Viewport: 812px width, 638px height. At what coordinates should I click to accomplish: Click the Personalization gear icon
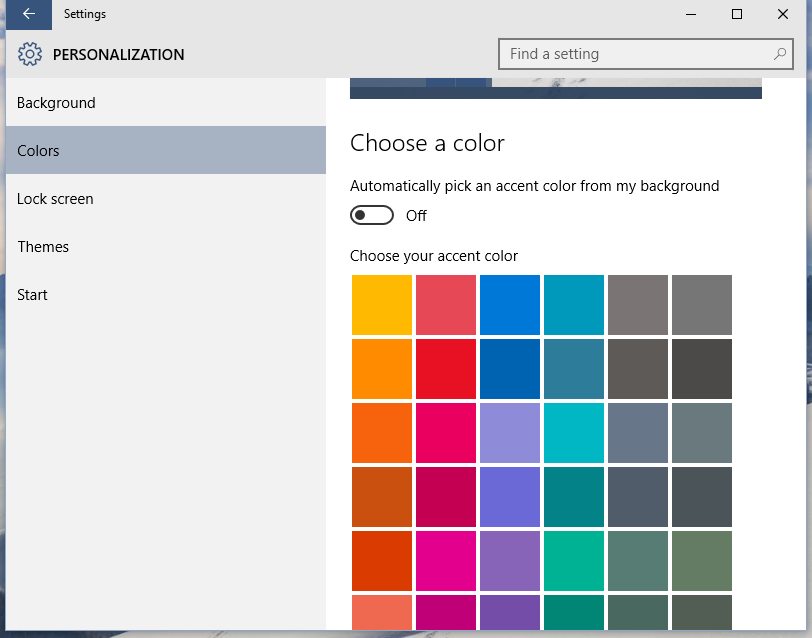[x=30, y=55]
